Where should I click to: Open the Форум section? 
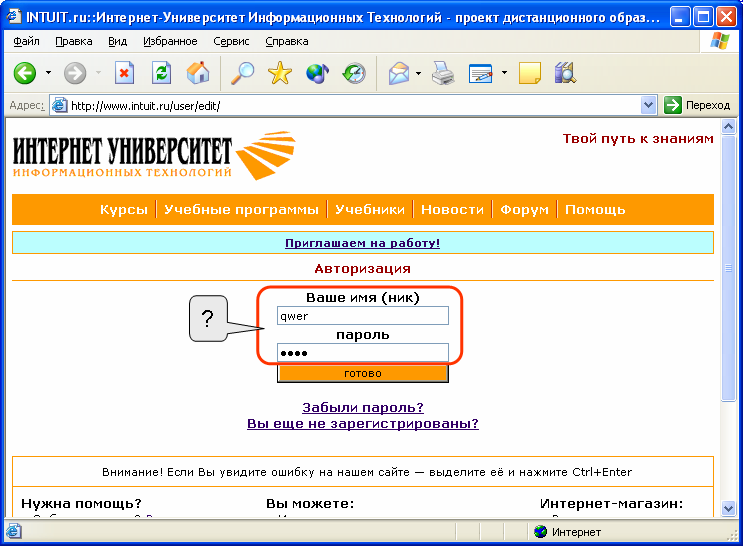pos(524,209)
